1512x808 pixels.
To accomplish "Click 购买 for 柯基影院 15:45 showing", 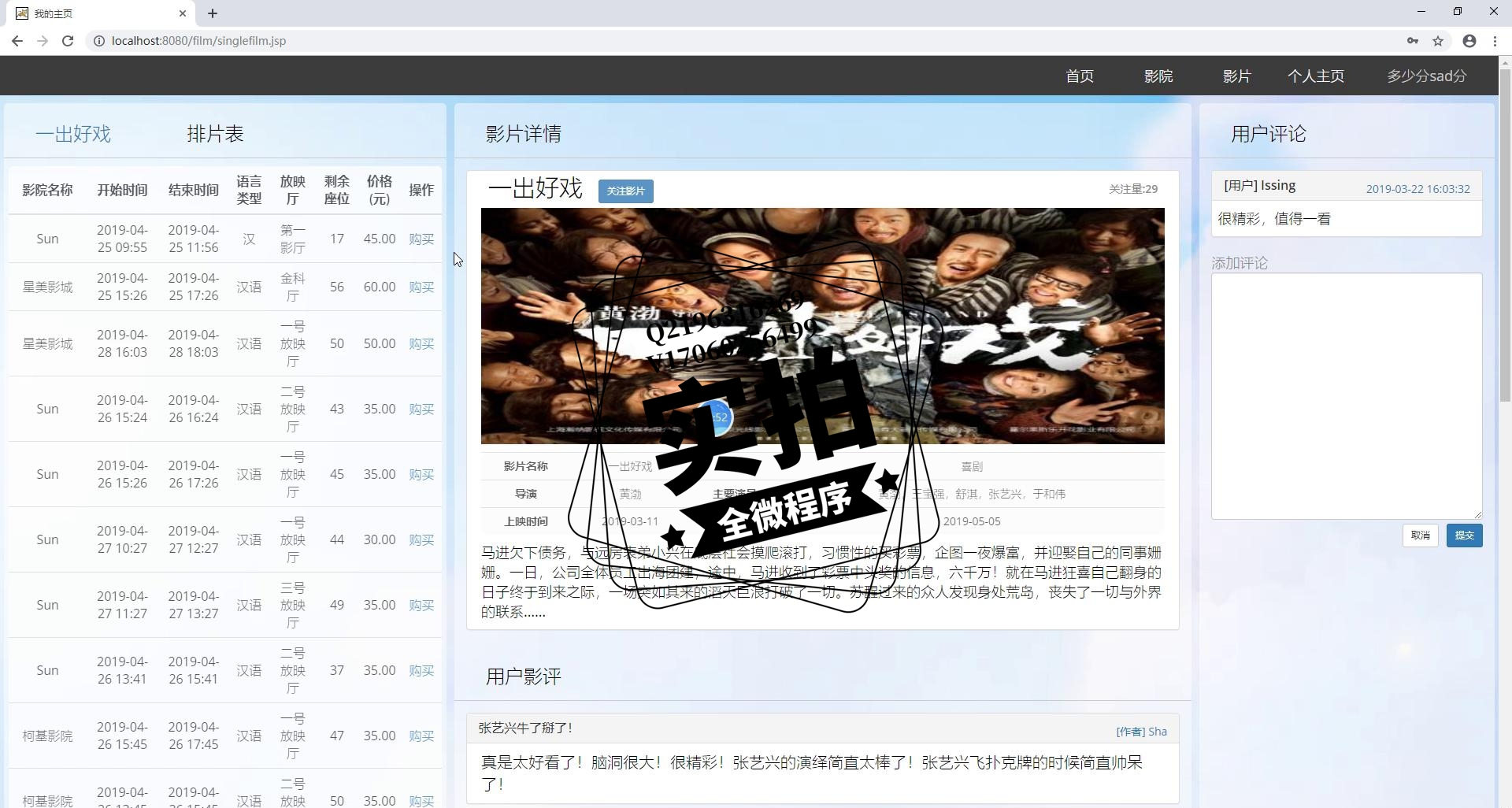I will 421,736.
